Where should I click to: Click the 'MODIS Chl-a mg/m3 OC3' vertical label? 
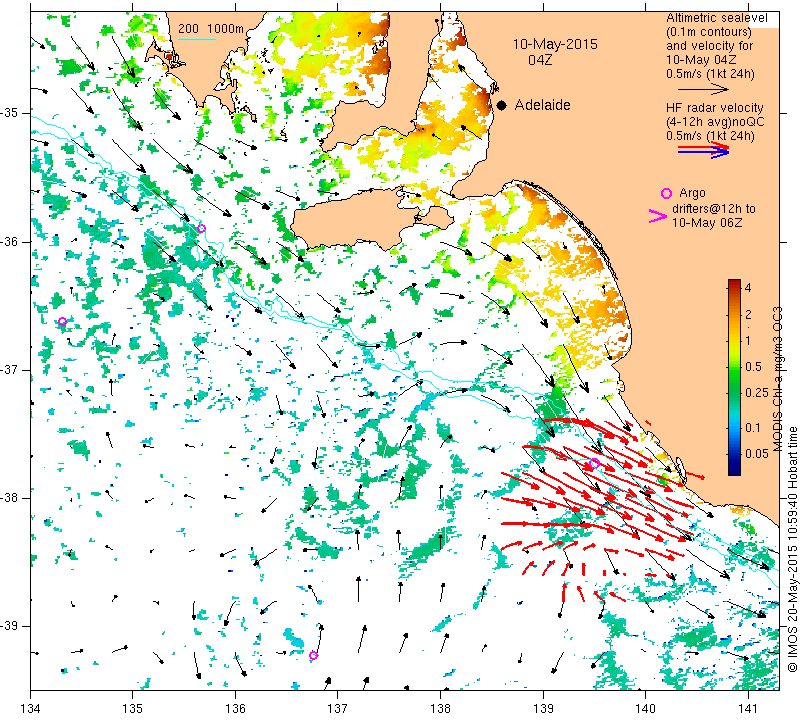pos(777,380)
